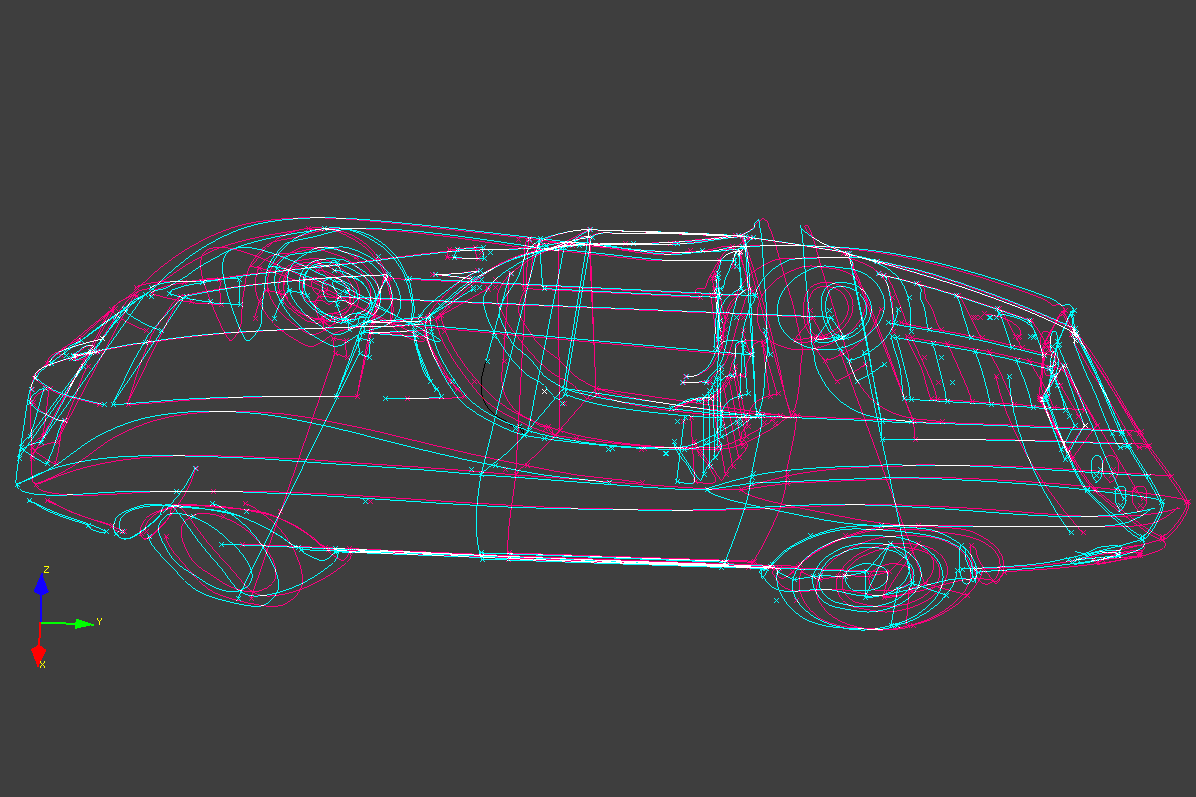Select the yellow Z axis label

46,570
